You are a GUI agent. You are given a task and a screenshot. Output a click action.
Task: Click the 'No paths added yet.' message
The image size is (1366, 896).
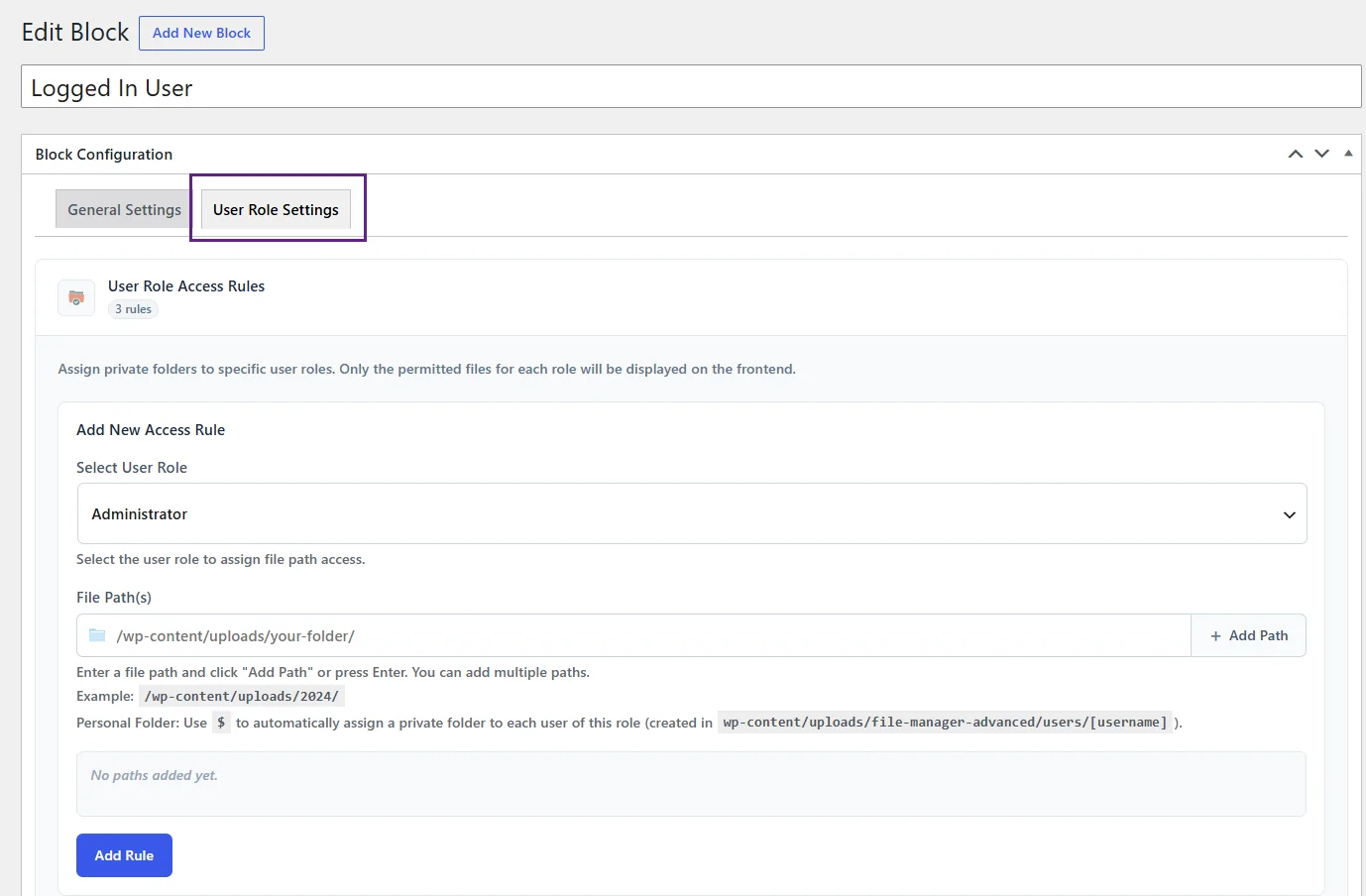pos(154,775)
